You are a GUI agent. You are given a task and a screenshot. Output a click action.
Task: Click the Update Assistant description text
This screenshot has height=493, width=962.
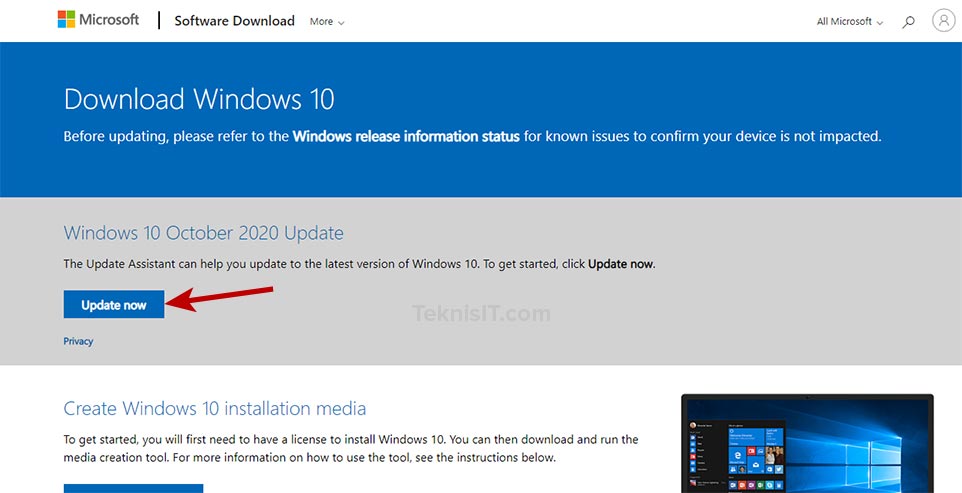click(360, 265)
